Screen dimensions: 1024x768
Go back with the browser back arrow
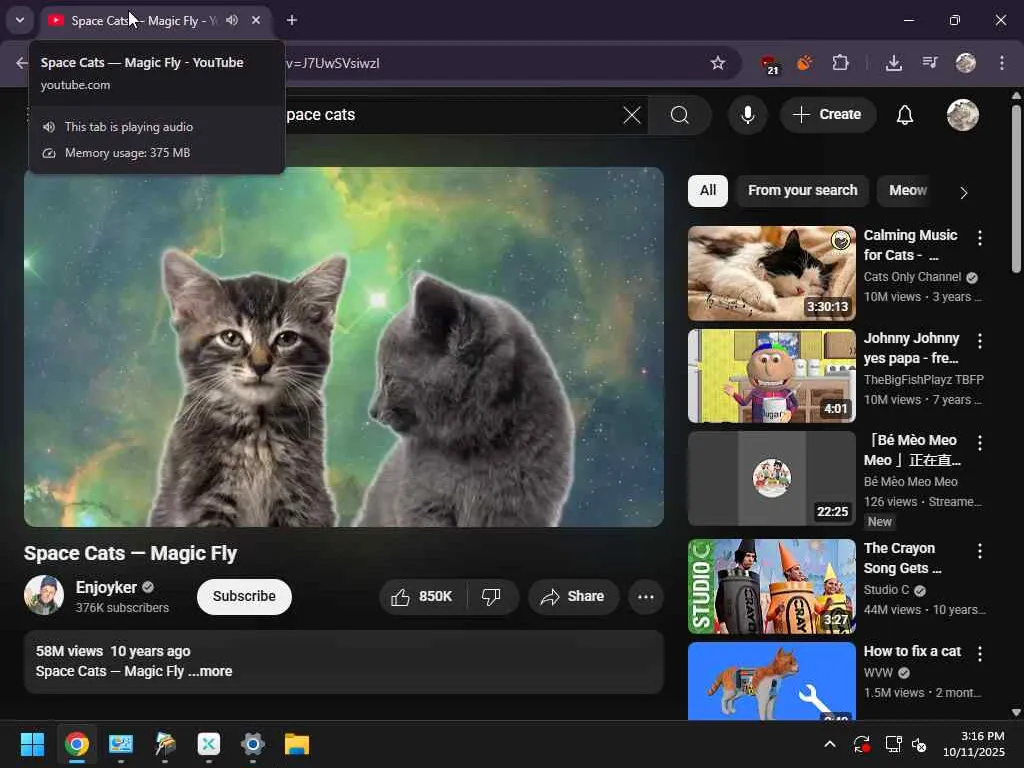click(22, 63)
